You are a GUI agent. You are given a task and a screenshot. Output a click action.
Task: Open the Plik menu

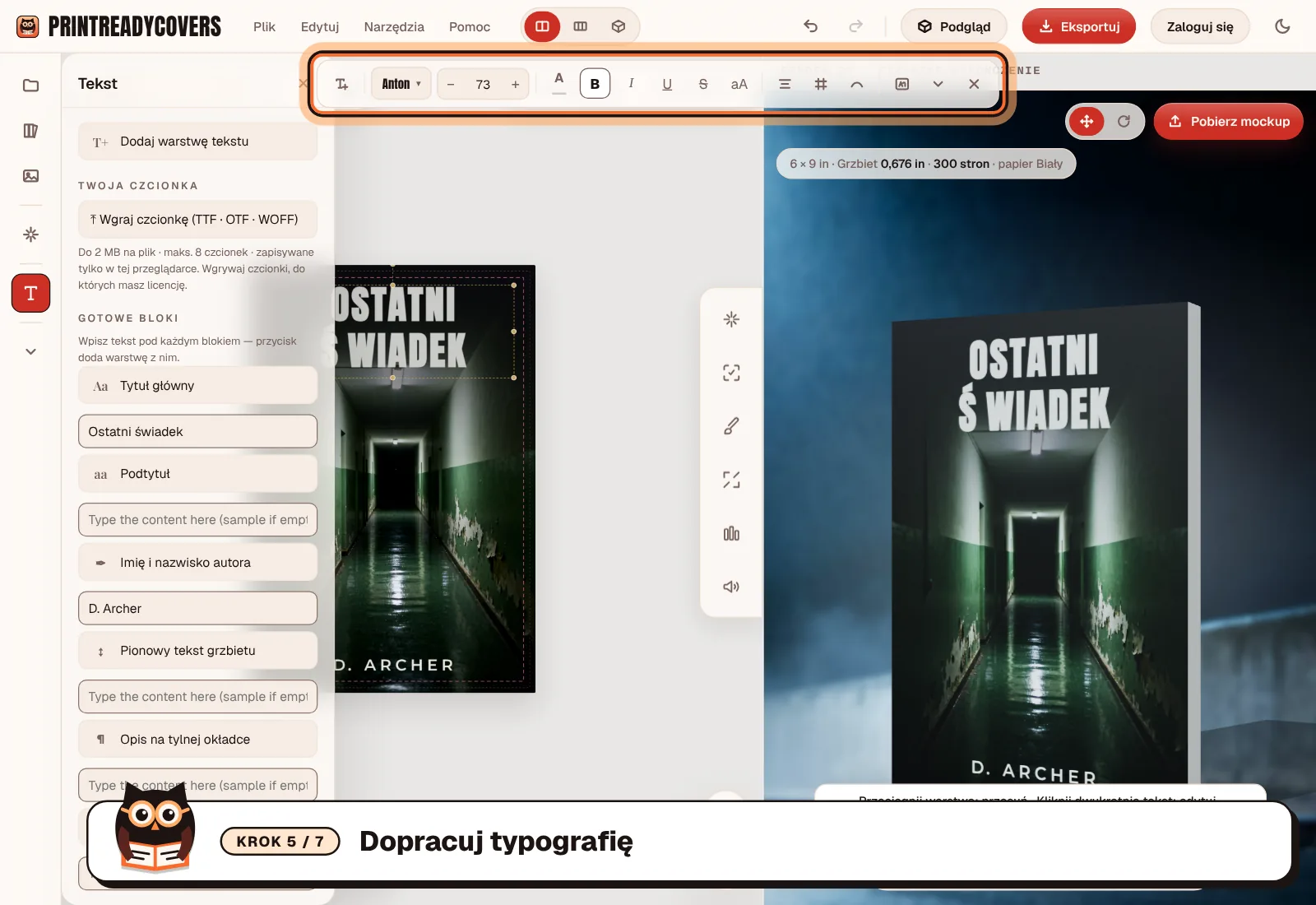coord(264,26)
